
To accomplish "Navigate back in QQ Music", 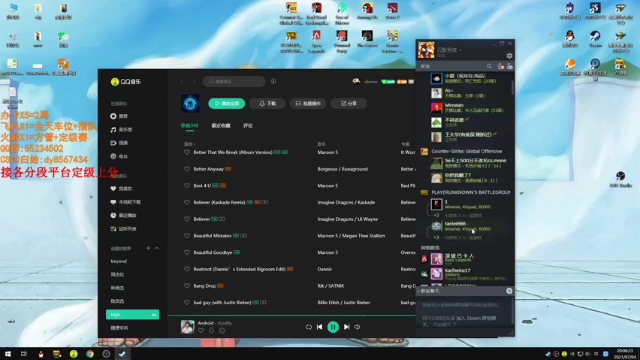I will point(182,82).
